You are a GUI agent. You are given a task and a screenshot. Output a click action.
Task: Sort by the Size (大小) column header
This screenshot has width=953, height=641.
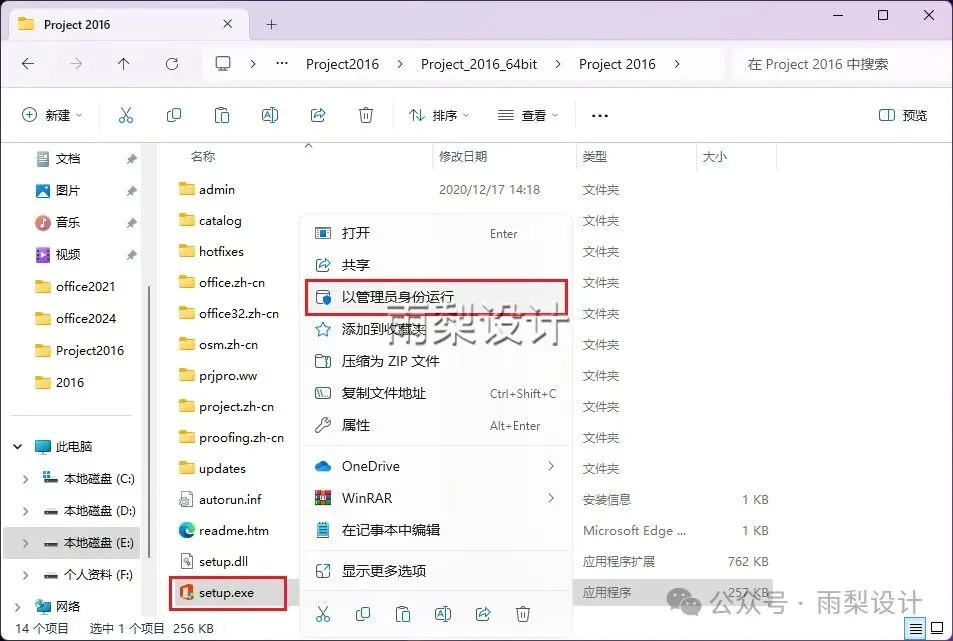(715, 156)
